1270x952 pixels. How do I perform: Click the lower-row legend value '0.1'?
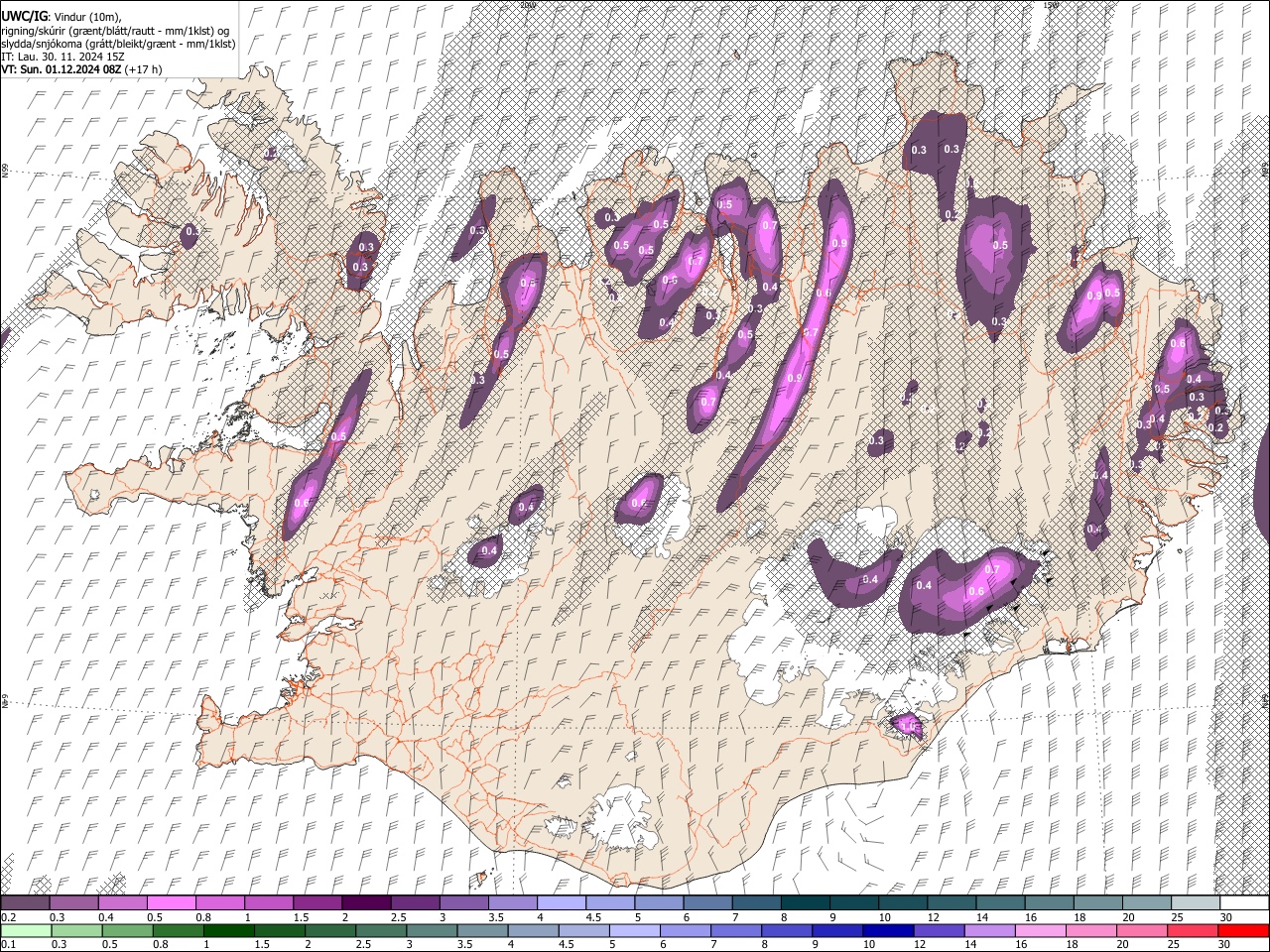click(8, 945)
